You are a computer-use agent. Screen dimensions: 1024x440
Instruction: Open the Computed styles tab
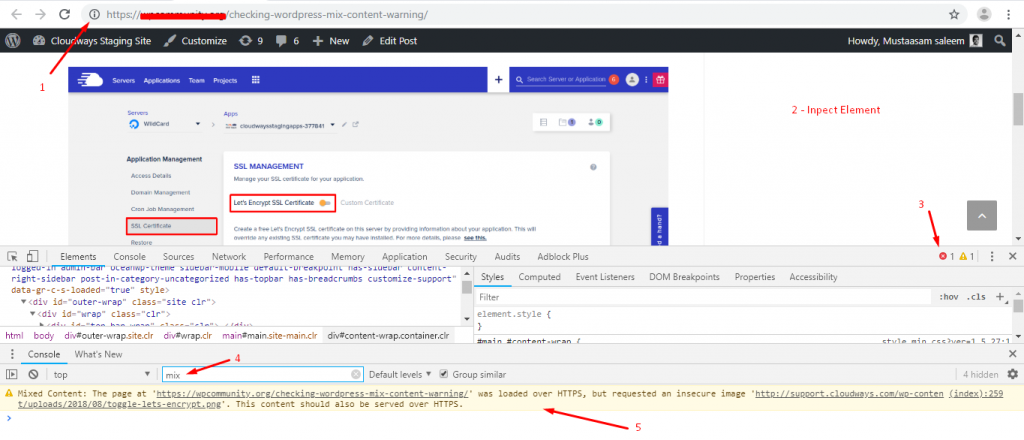click(x=539, y=277)
